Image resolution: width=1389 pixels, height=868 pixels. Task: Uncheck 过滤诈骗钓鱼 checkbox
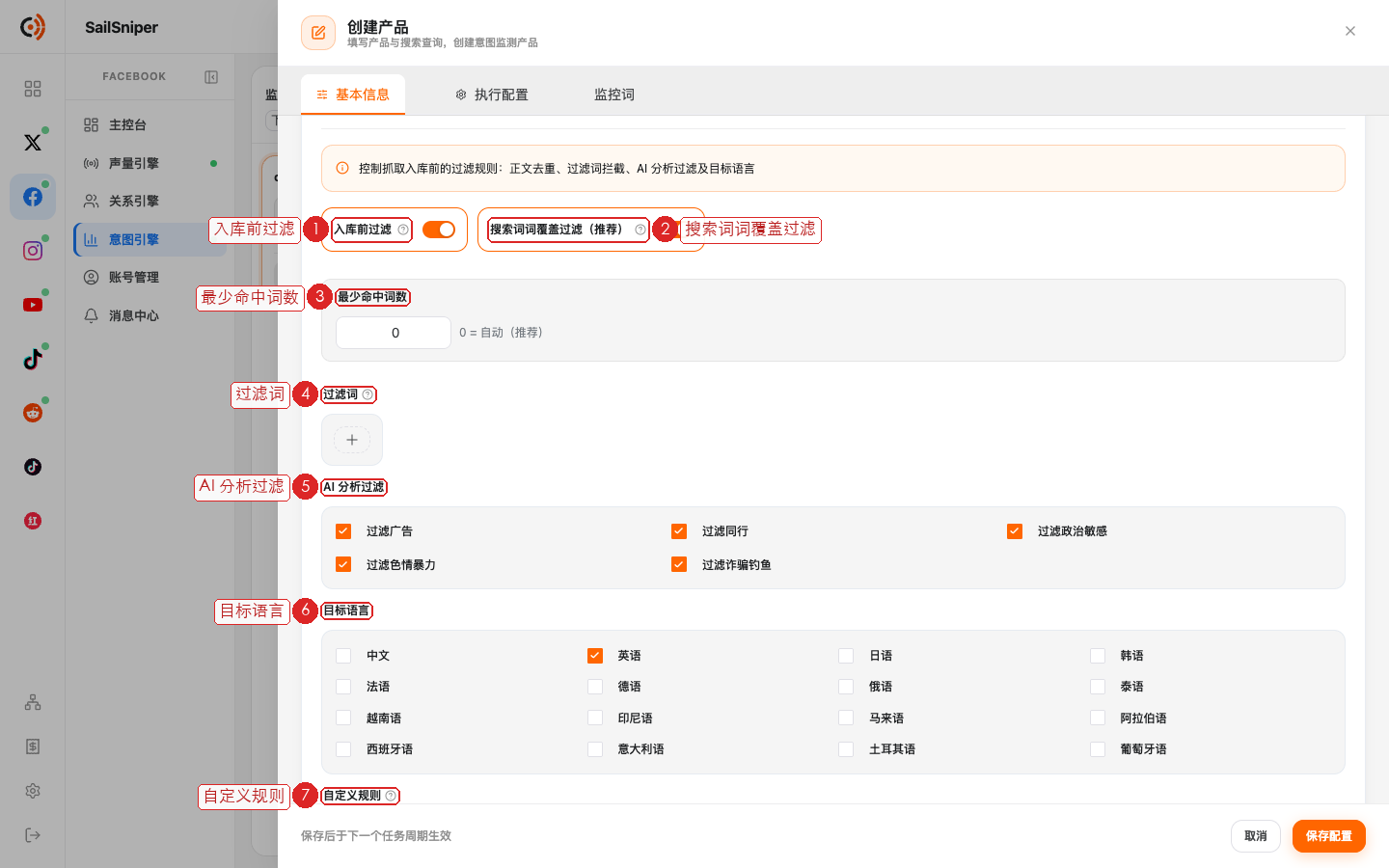(679, 564)
